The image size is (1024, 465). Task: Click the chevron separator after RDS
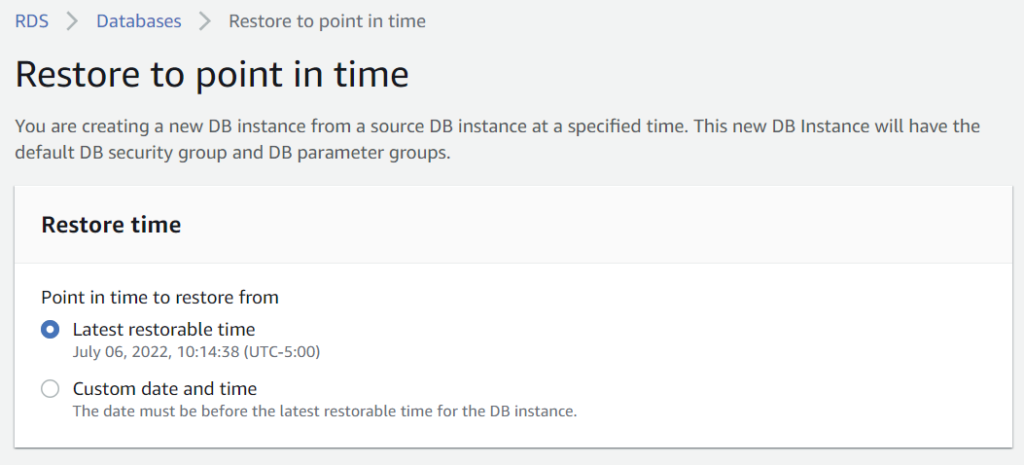(x=72, y=21)
